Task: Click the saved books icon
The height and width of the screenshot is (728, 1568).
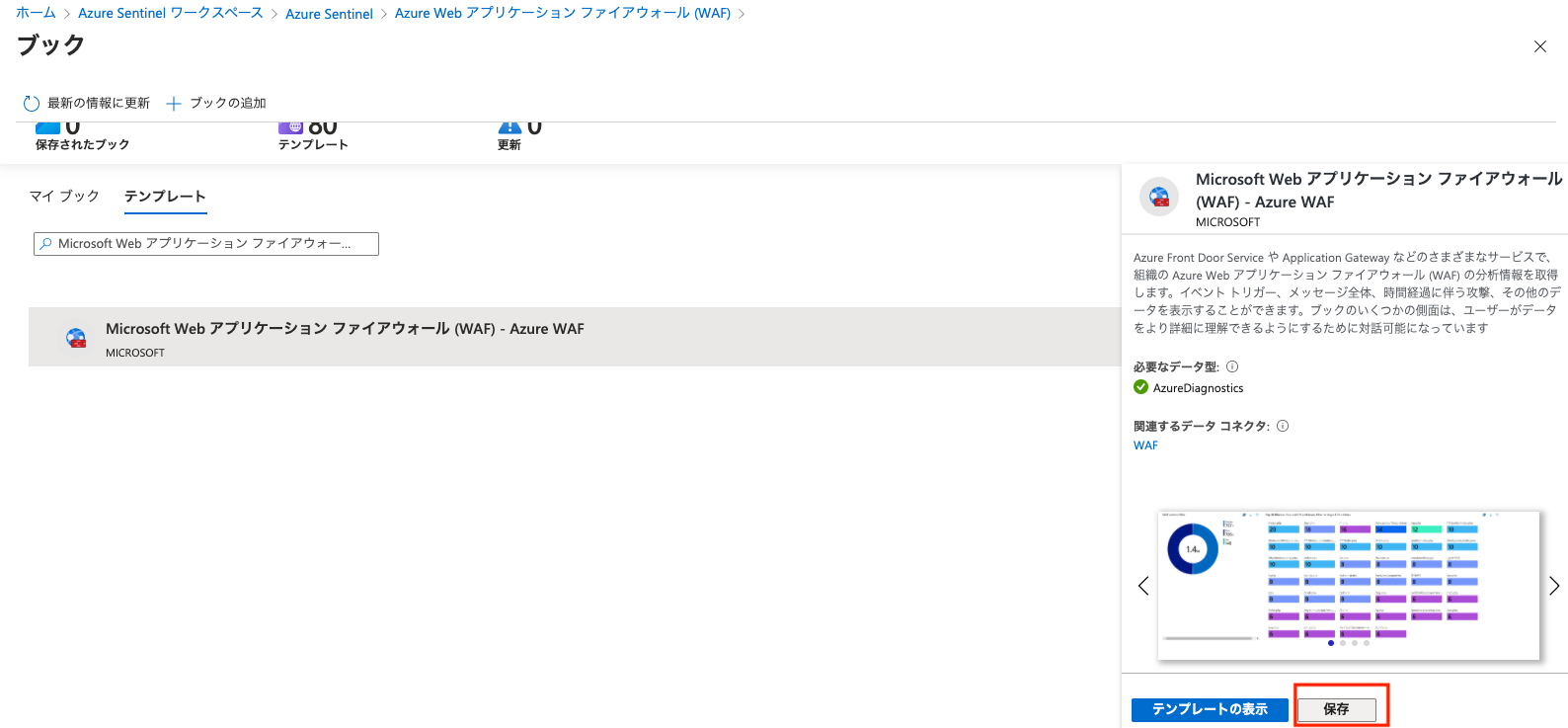Action: tap(47, 127)
